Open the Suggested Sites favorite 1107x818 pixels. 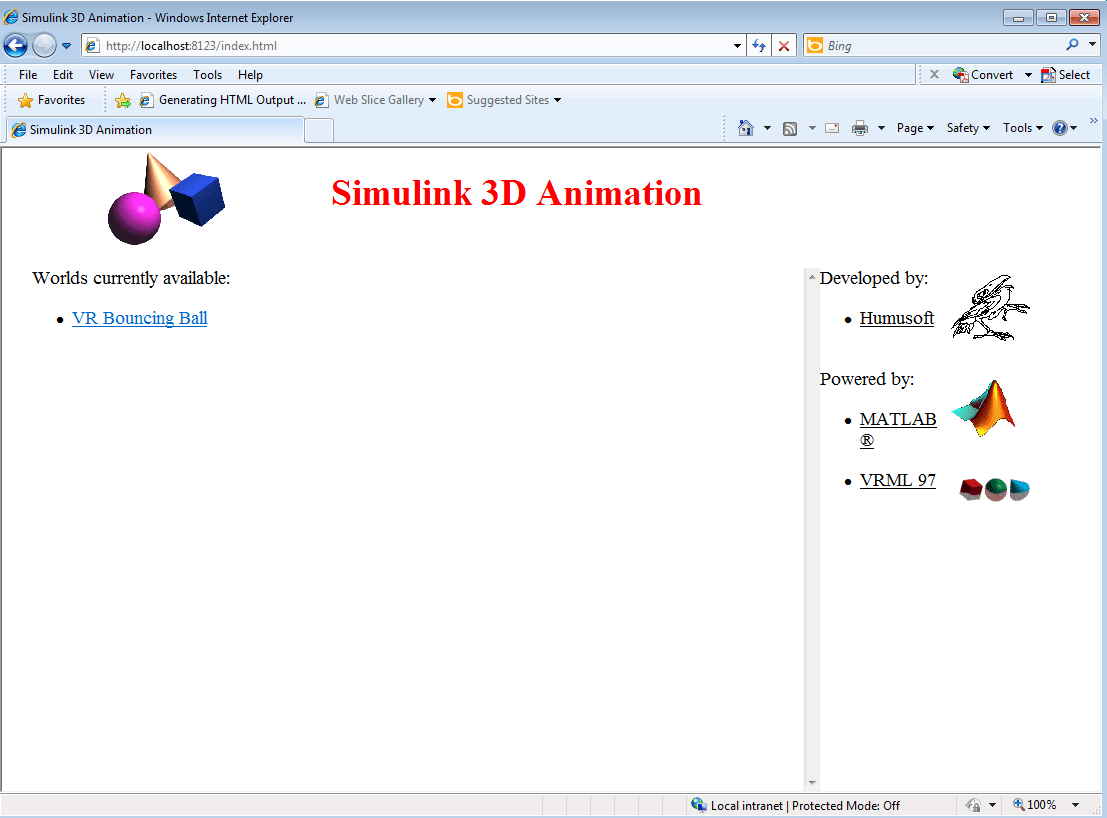point(504,100)
